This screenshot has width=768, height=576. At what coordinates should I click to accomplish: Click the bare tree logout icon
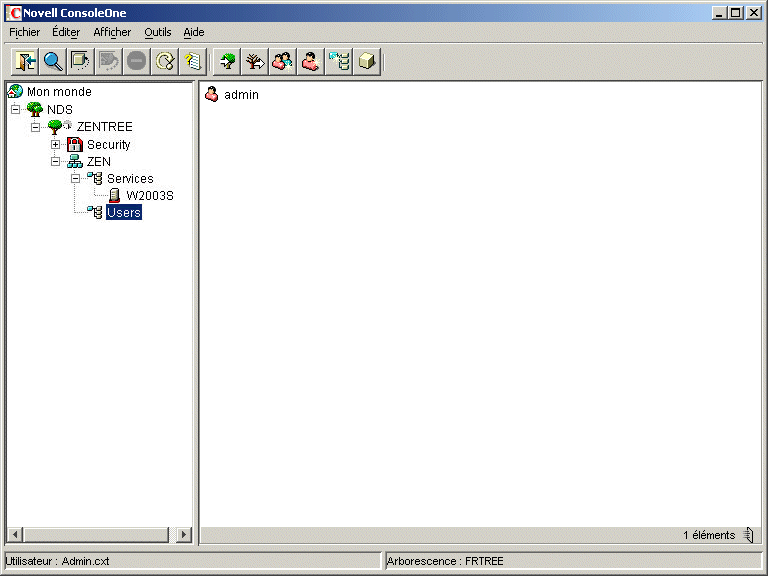(255, 62)
